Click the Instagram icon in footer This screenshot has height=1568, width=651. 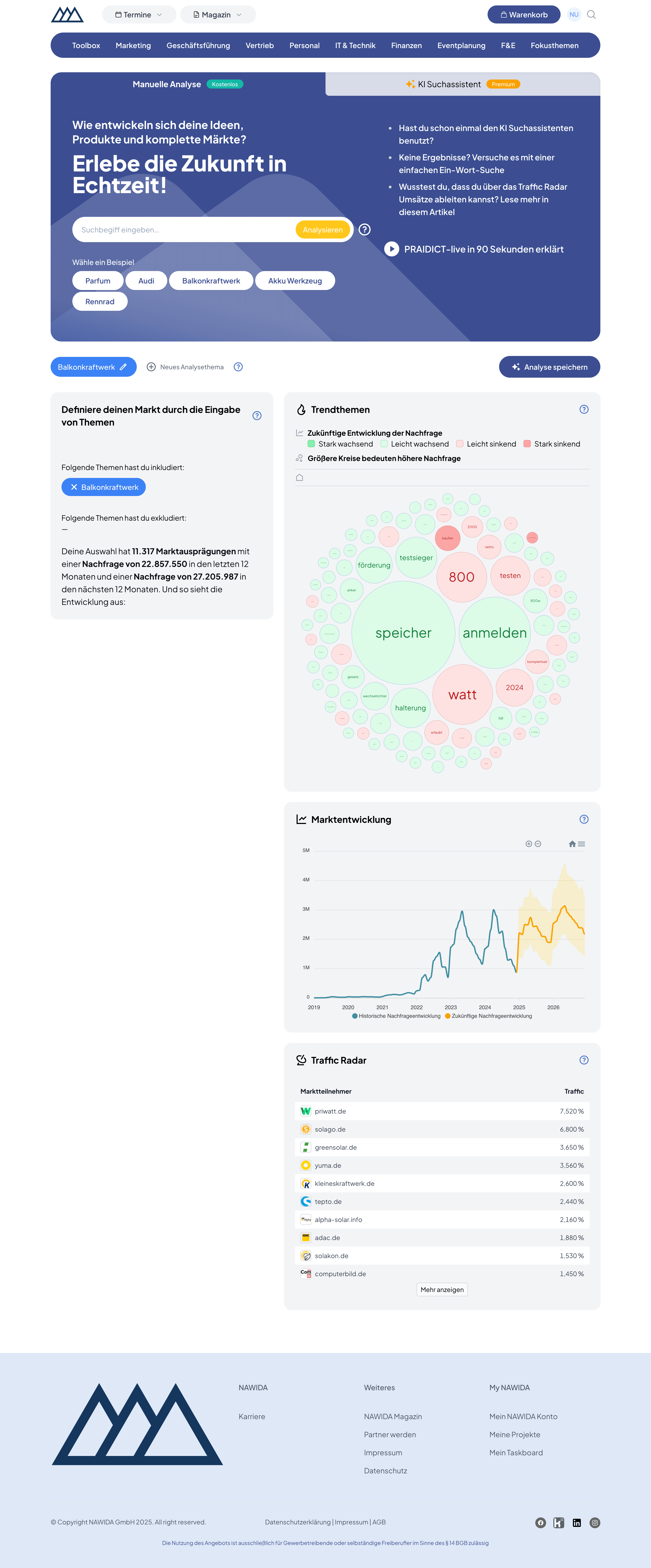point(595,1522)
